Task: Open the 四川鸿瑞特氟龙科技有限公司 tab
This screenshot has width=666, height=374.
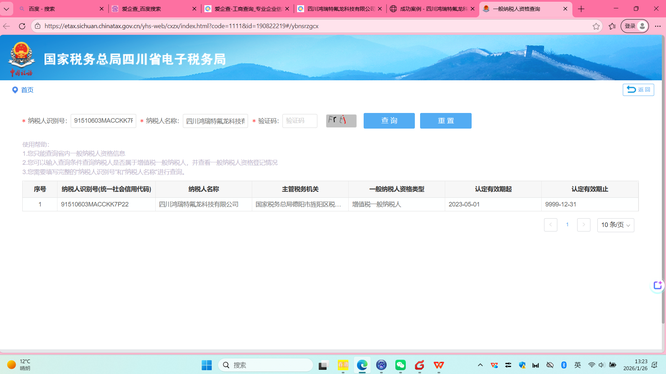Action: [338, 8]
